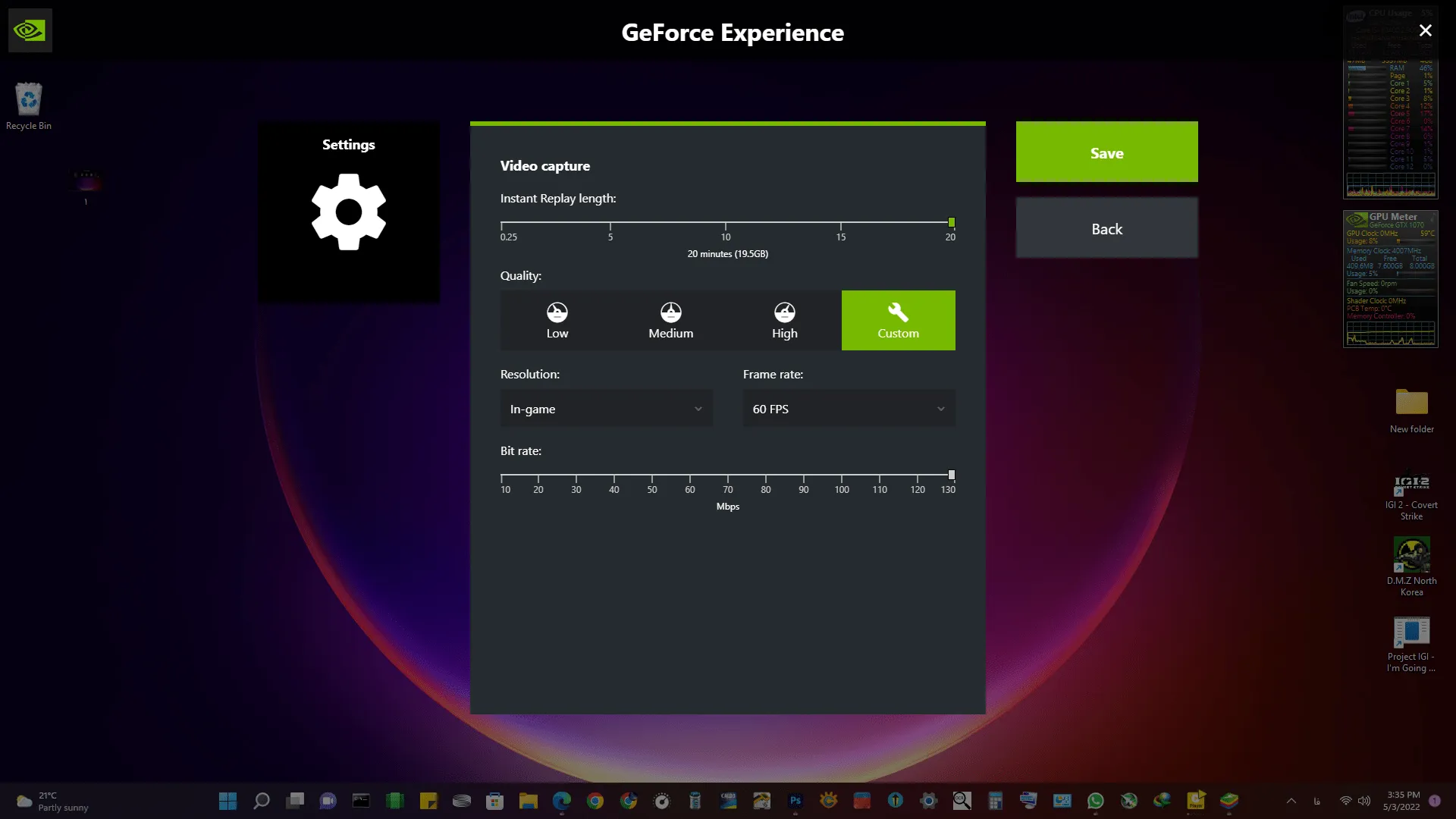
Task: Expand the Resolution In-game dropdown
Action: click(607, 409)
